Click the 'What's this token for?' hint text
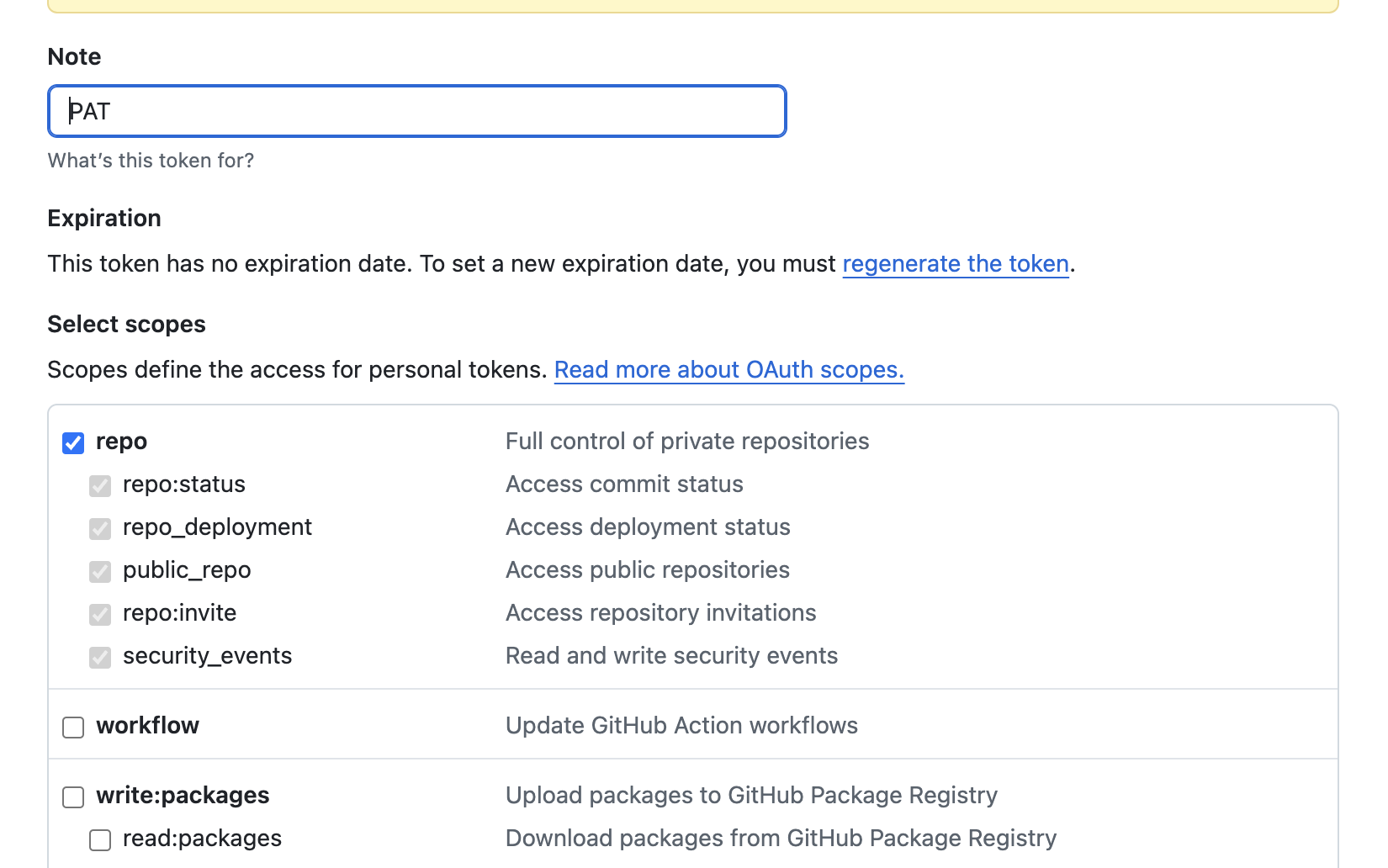The image size is (1388, 868). (x=151, y=161)
